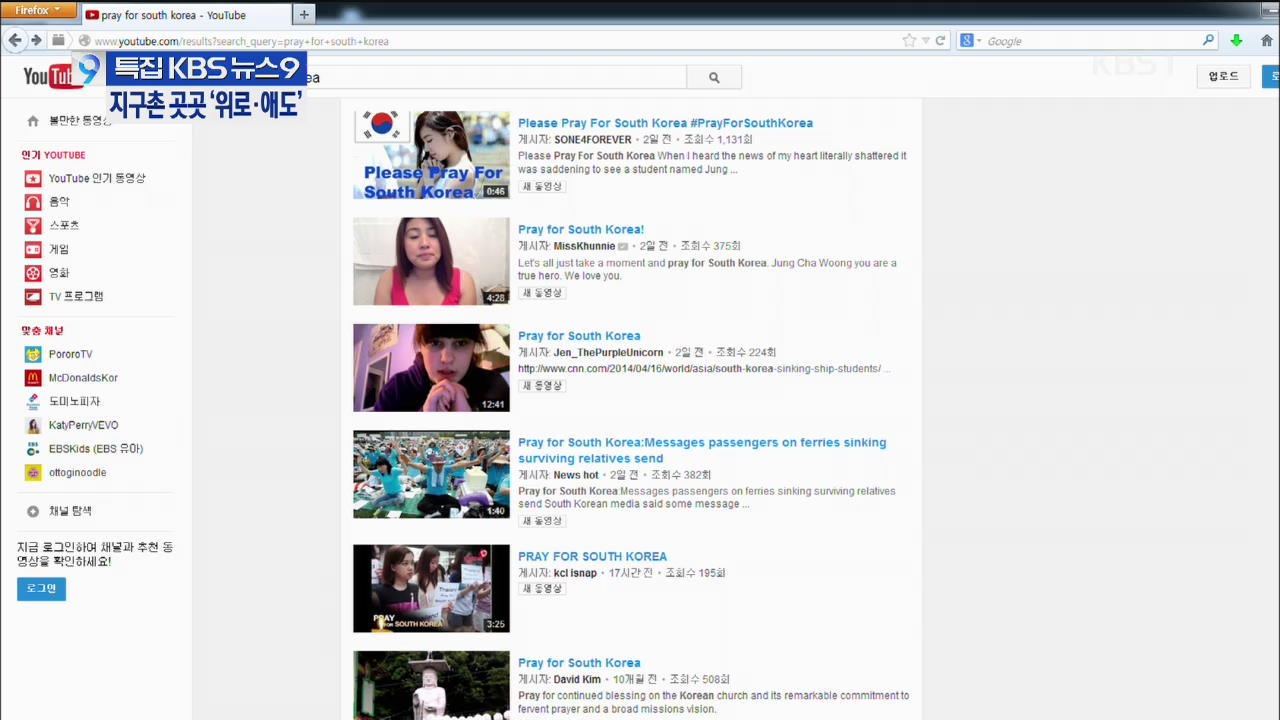Open YouTube popular videos icon in sidebar
The image size is (1280, 720).
33,178
